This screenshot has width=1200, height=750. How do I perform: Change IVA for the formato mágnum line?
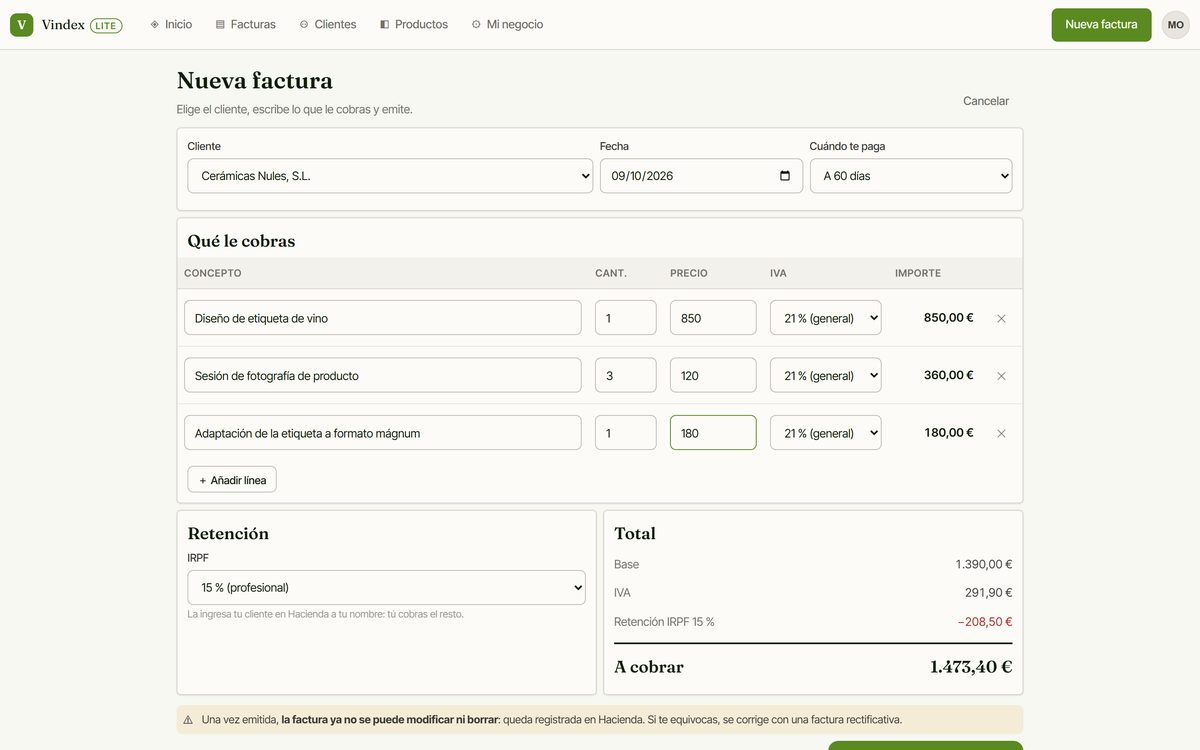tap(826, 433)
